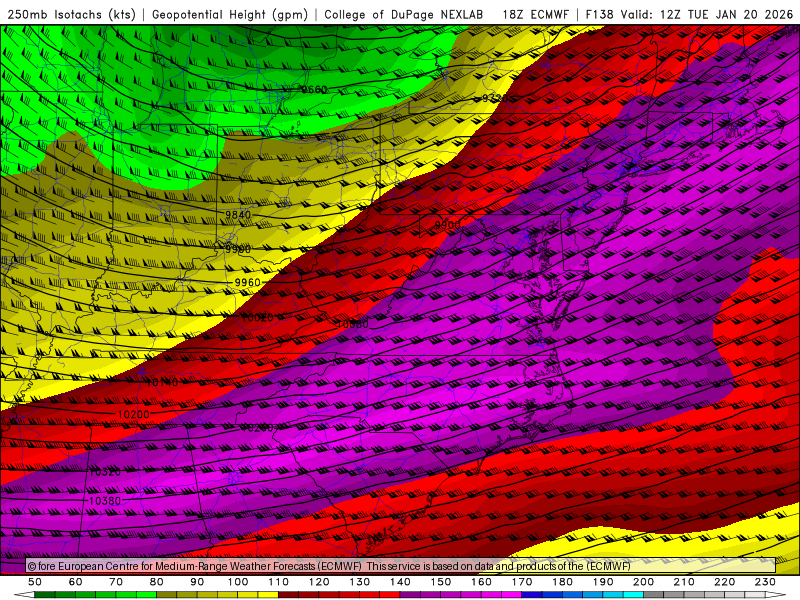Click the dark maroon swatch at 110
Image resolution: width=800 pixels, height=600 pixels.
click(288, 595)
